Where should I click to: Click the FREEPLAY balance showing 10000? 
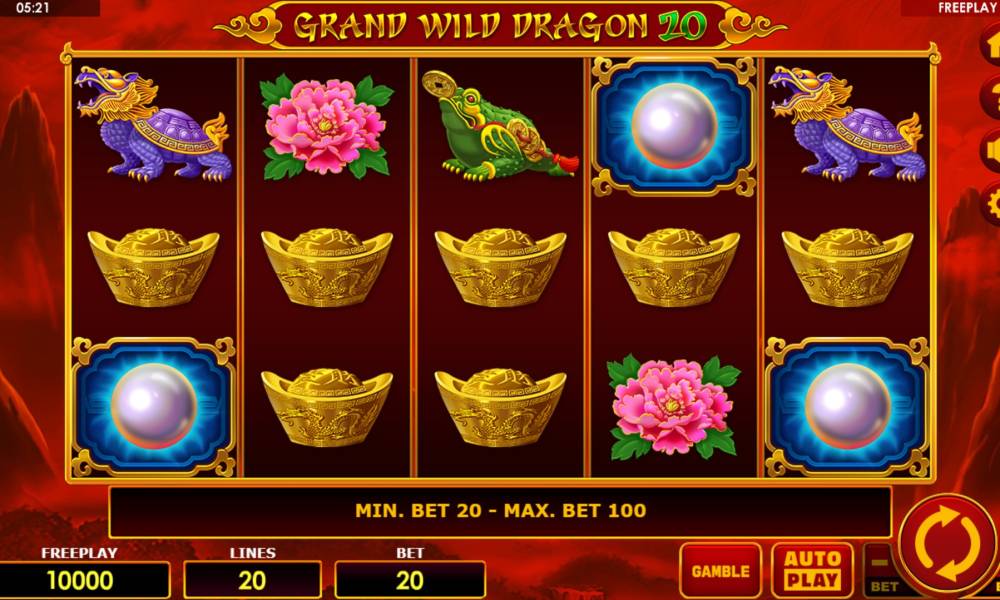click(80, 580)
